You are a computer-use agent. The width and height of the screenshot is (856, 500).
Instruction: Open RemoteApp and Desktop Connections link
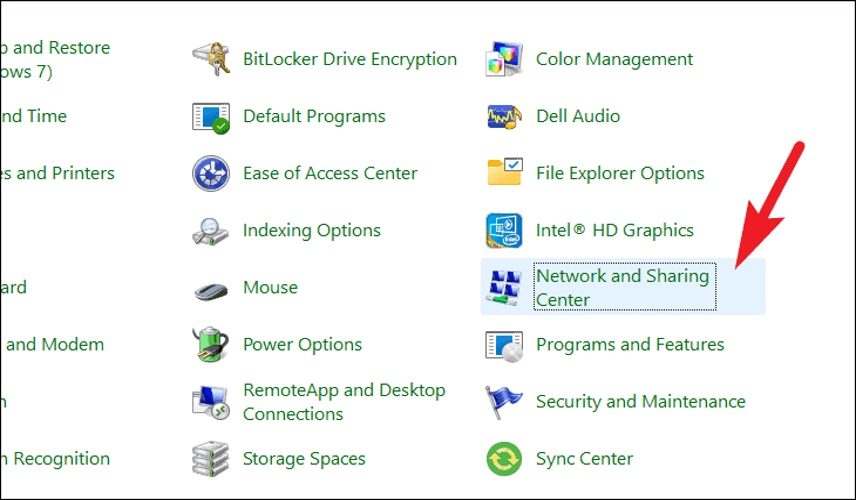[344, 402]
